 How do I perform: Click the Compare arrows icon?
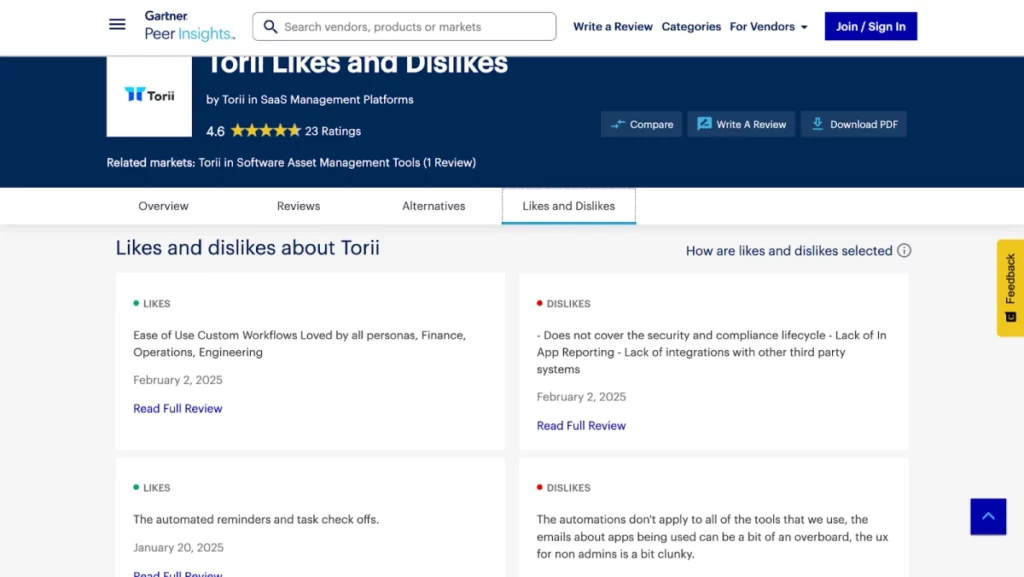pyautogui.click(x=618, y=124)
